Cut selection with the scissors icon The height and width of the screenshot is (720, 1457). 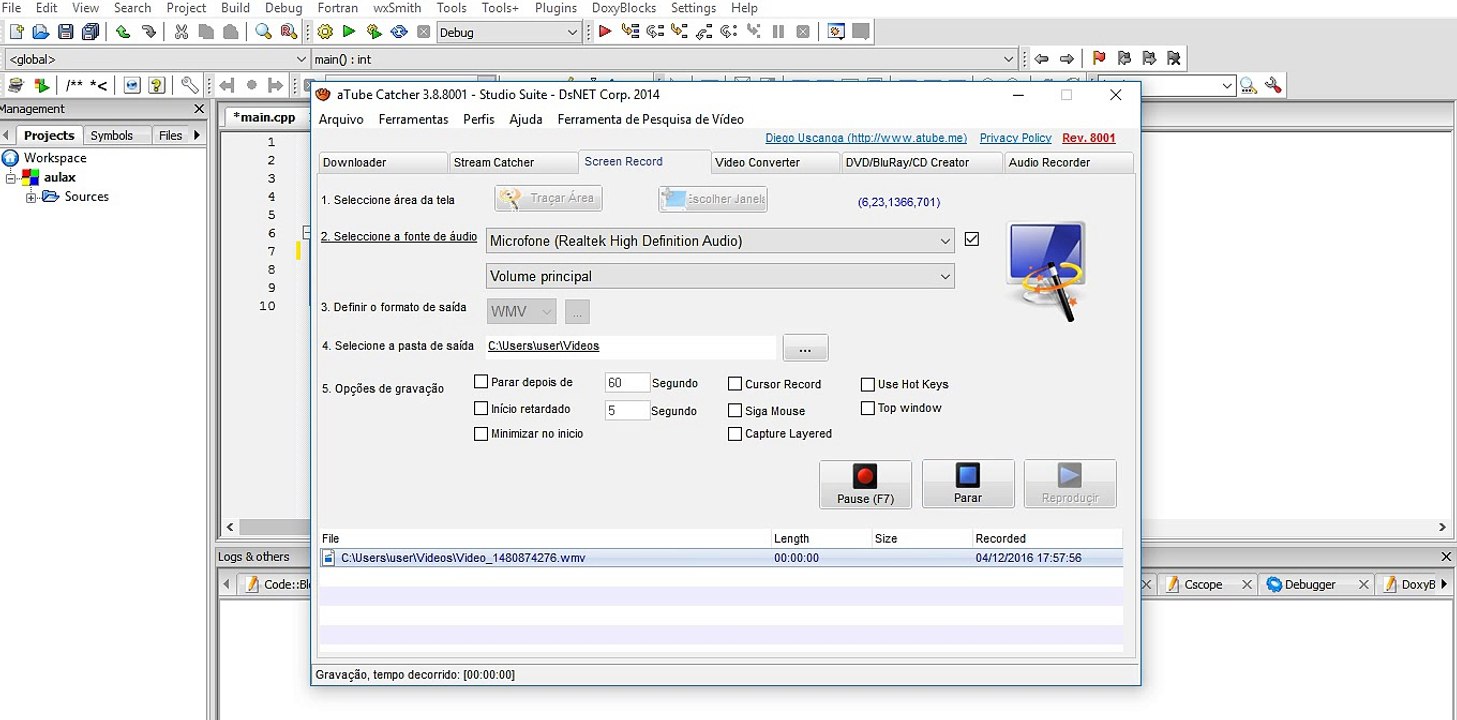(x=181, y=32)
